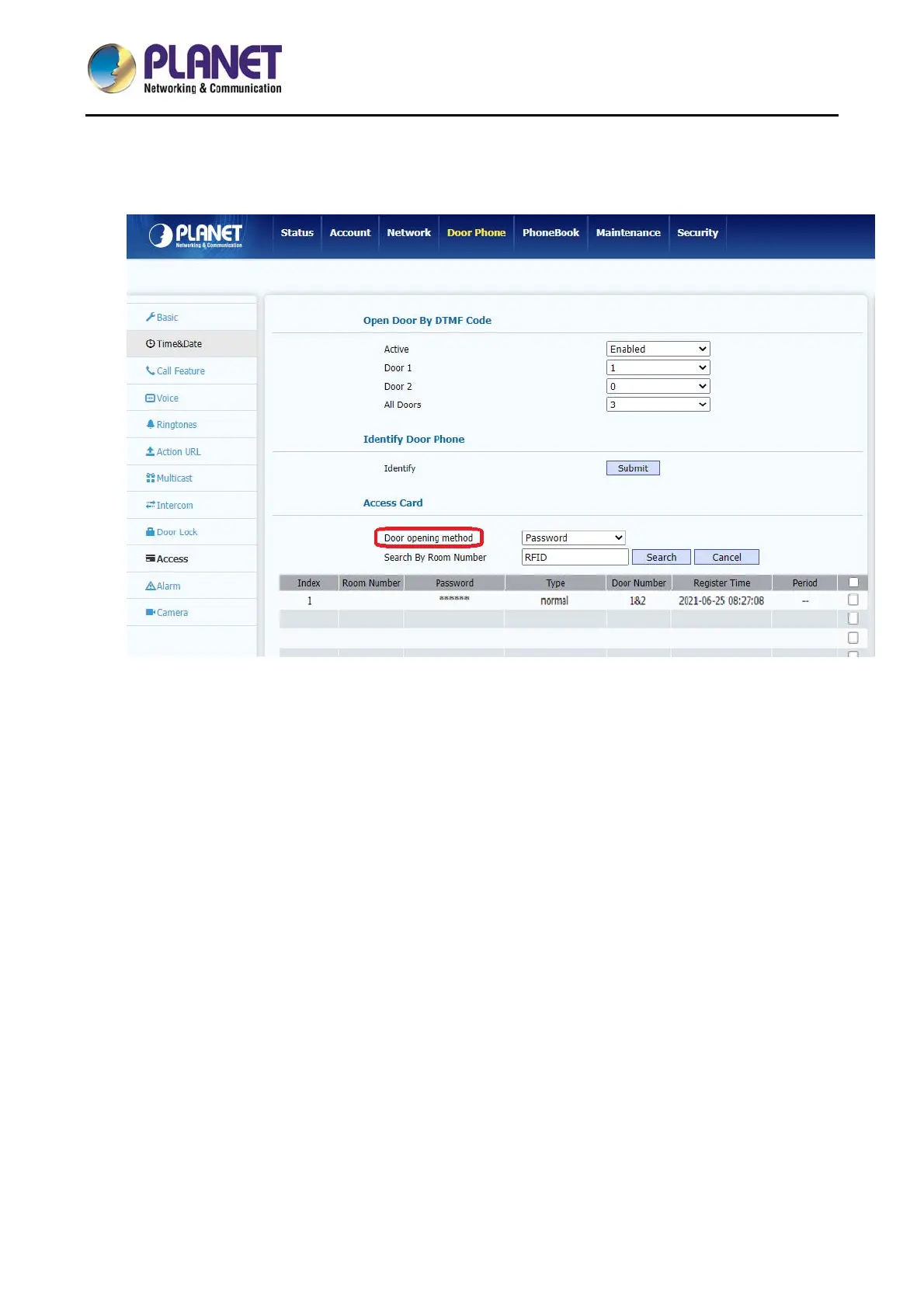Screen dimensions: 924x1308
Task: Click the Cancel button
Action: coord(727,557)
